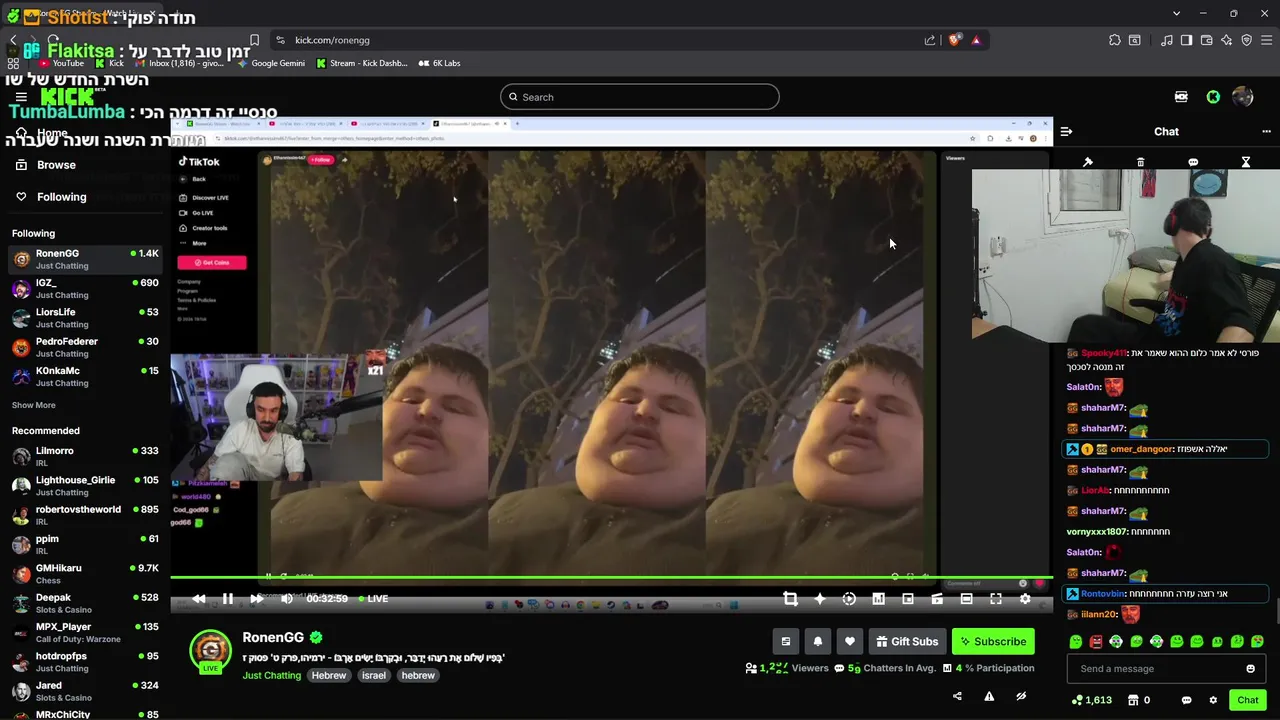The height and width of the screenshot is (720, 1280).
Task: Send message with green Chat button
Action: click(1248, 700)
